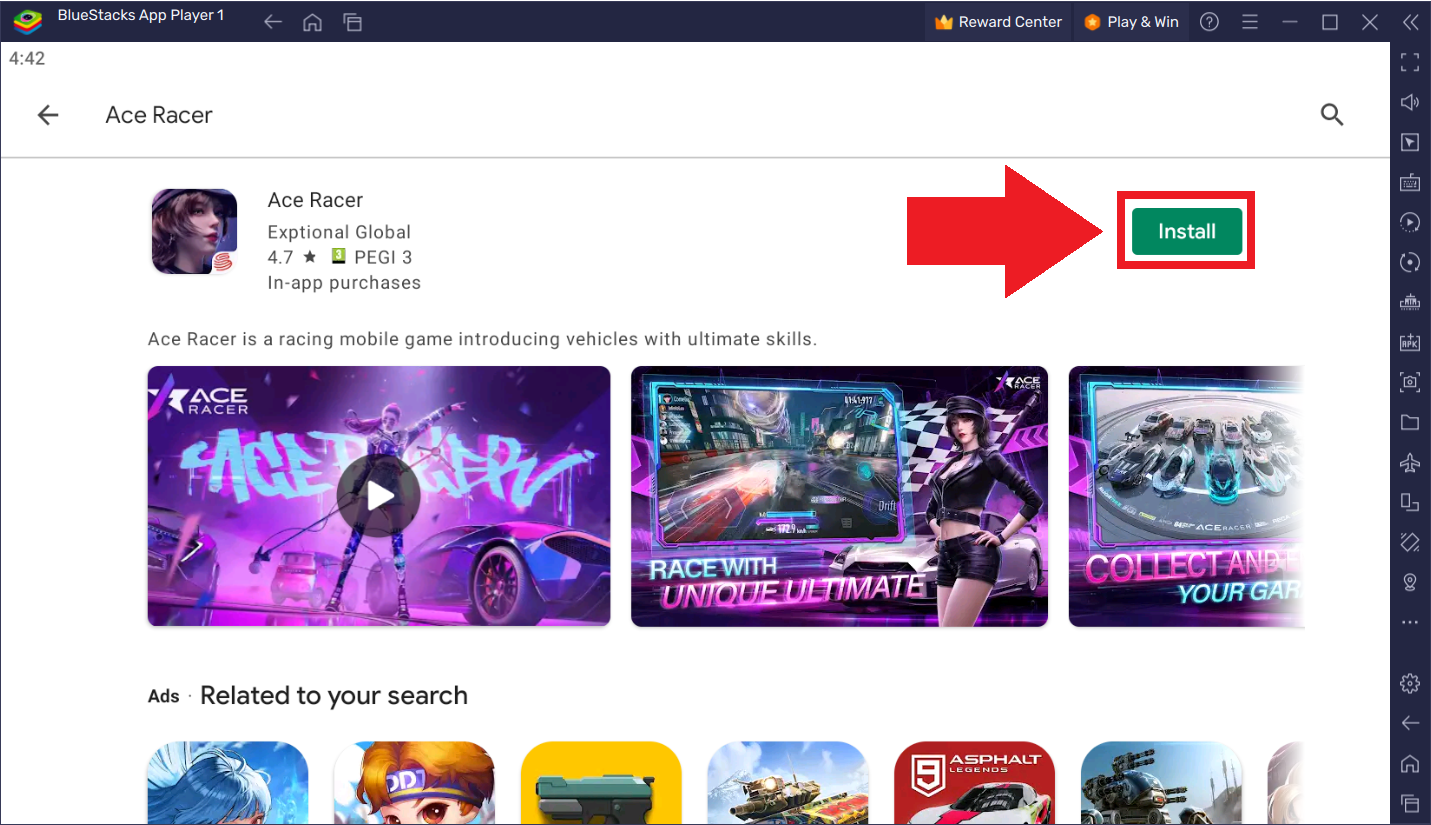
Task: Click the Install APK sidebar icon
Action: click(1410, 342)
